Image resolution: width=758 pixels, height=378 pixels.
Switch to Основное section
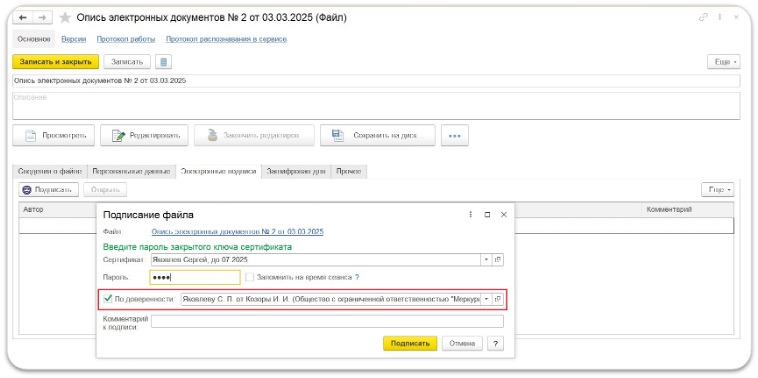(x=34, y=39)
